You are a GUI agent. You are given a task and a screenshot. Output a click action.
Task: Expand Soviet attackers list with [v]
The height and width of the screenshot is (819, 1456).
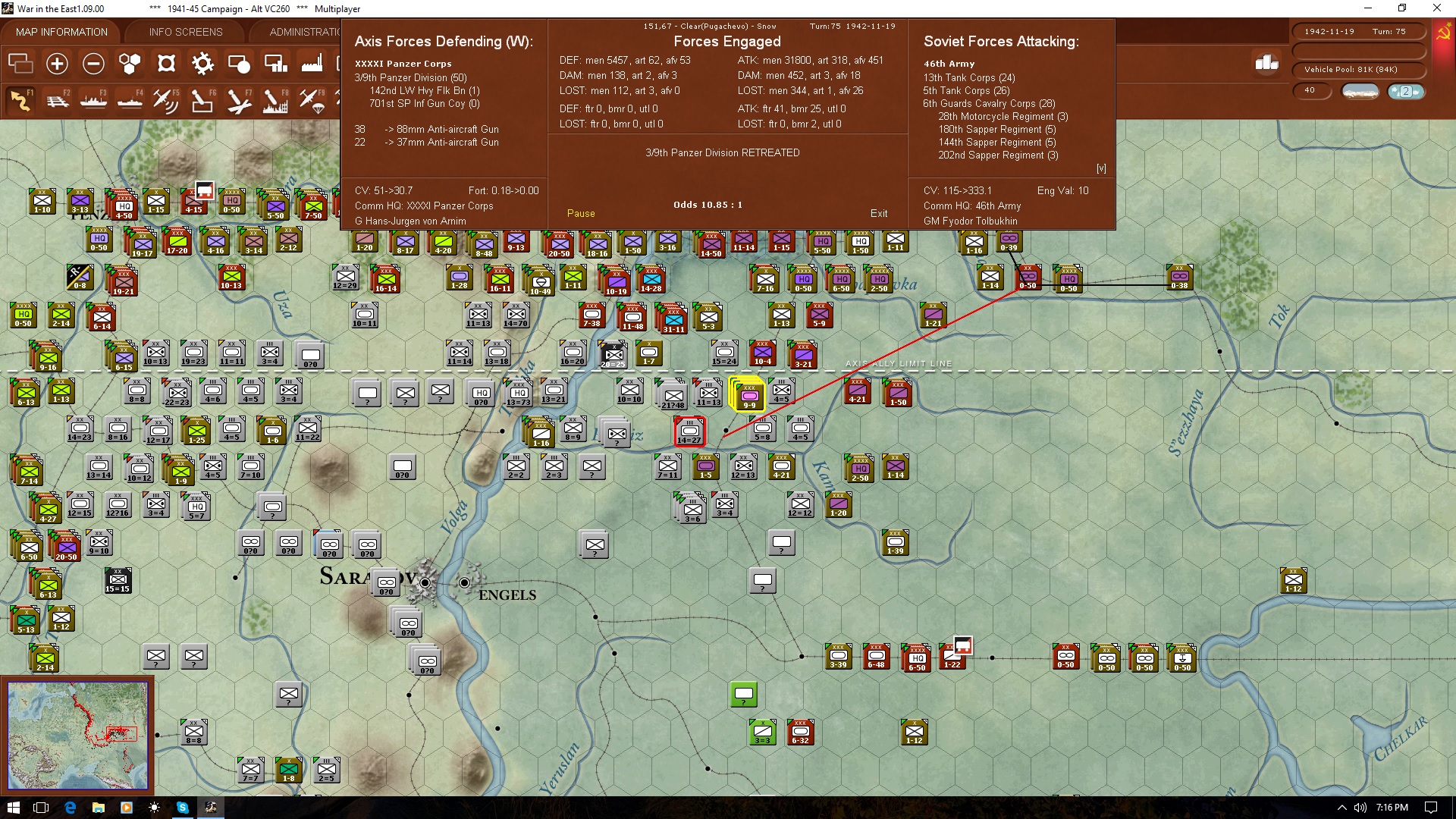tap(1101, 168)
